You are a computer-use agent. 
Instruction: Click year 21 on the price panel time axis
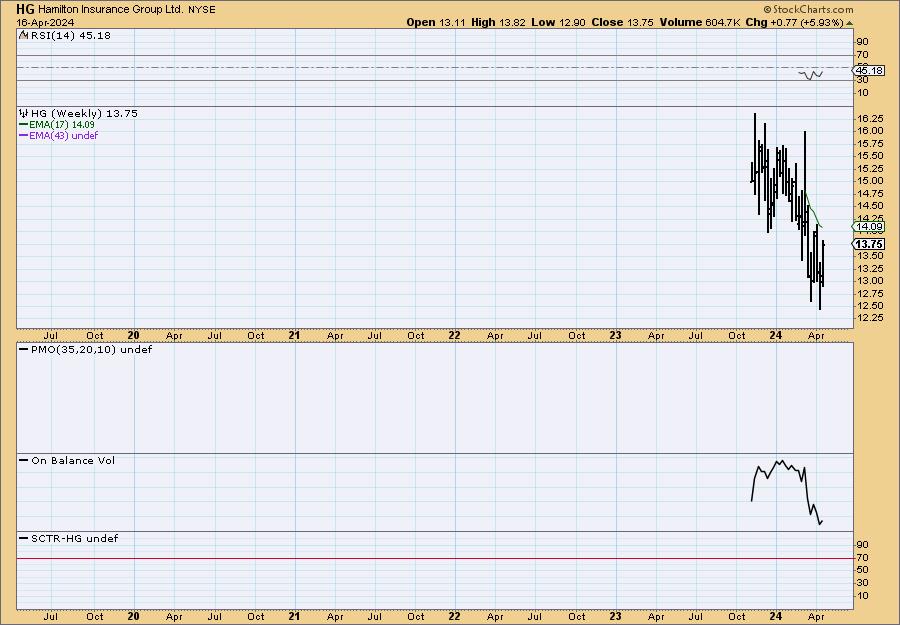[x=294, y=335]
